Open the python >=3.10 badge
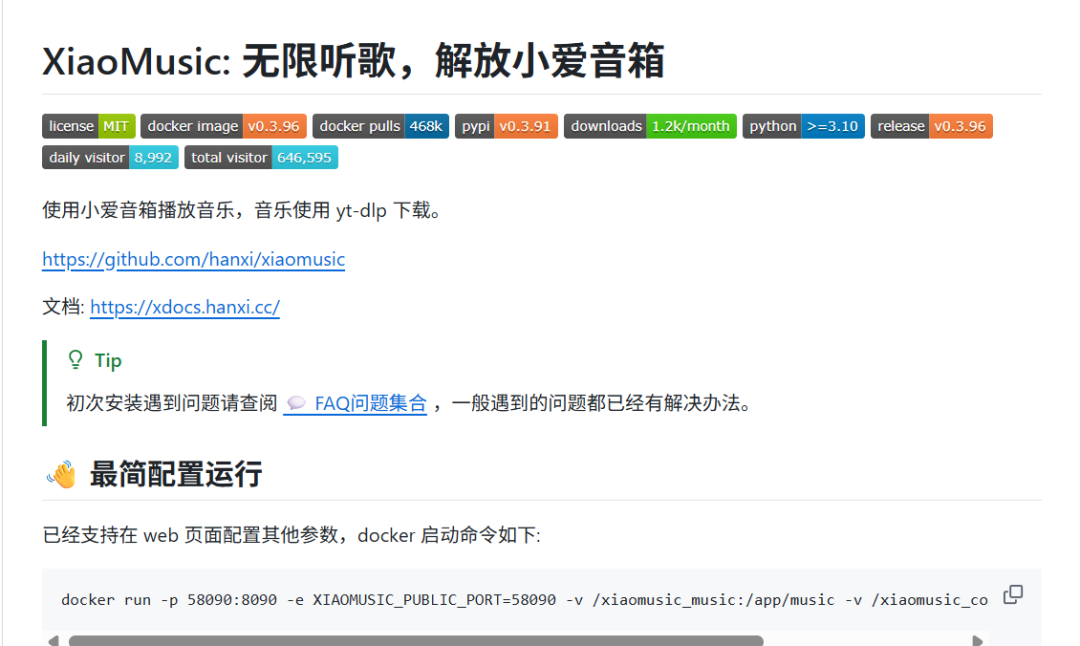 (803, 126)
